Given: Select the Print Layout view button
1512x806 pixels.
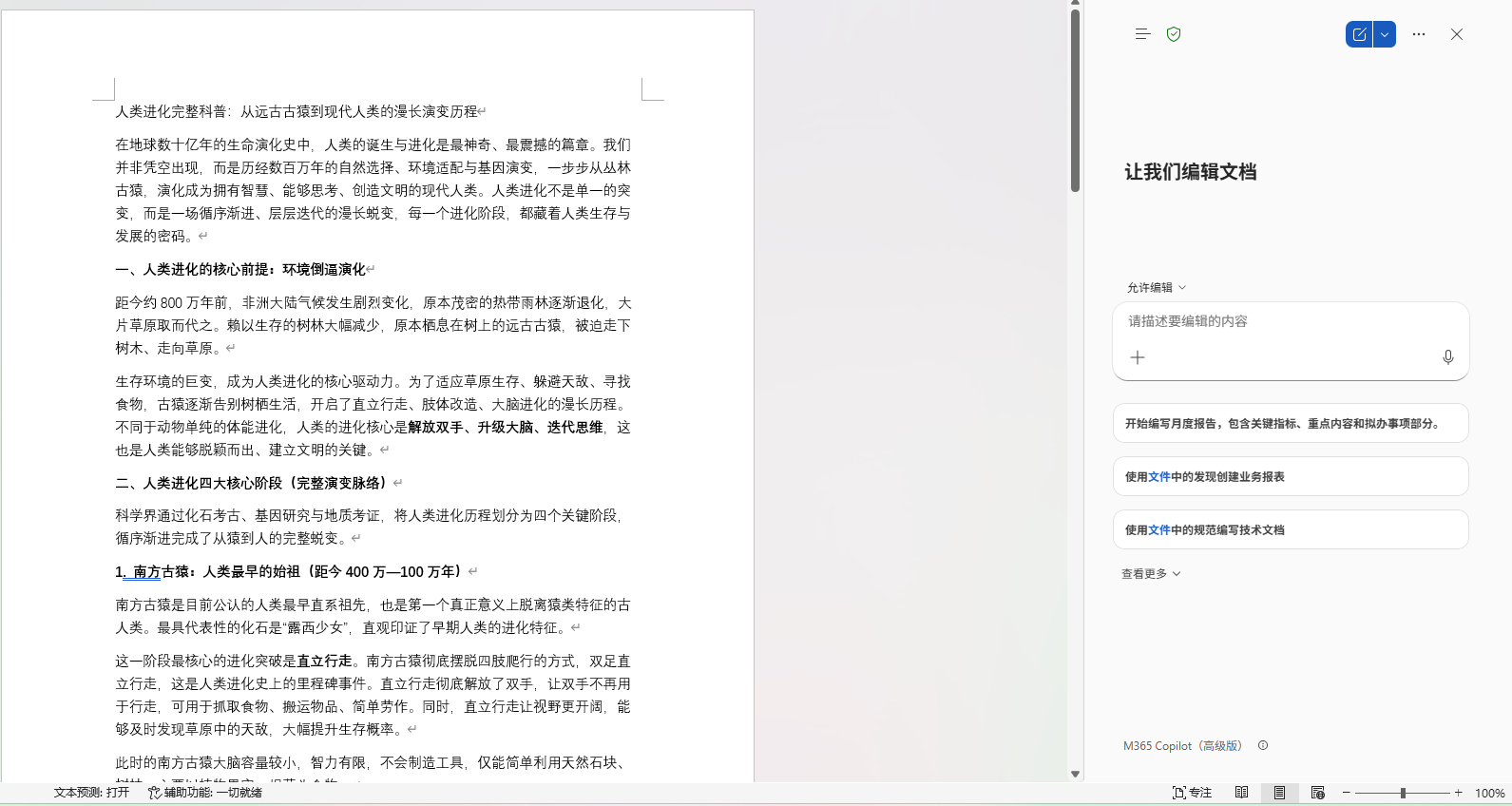Looking at the screenshot, I should click(1279, 793).
